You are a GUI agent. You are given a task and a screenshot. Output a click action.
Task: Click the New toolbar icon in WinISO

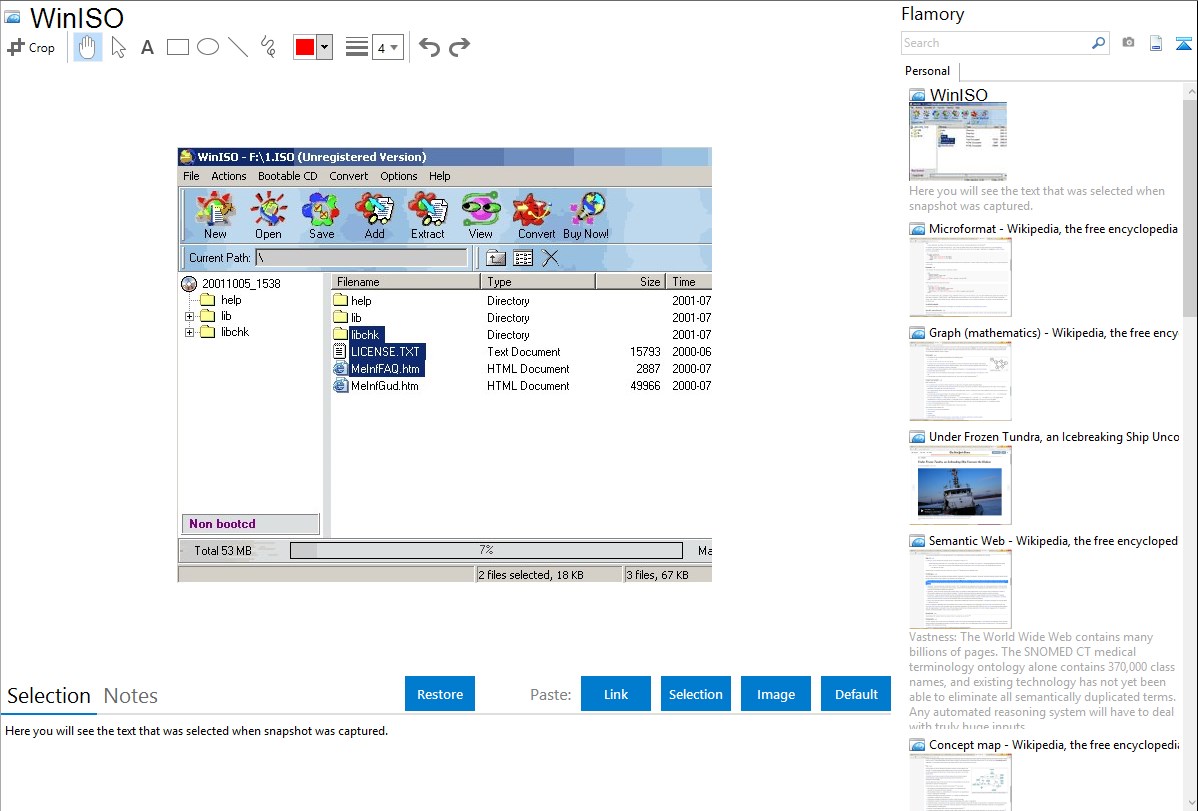point(215,215)
